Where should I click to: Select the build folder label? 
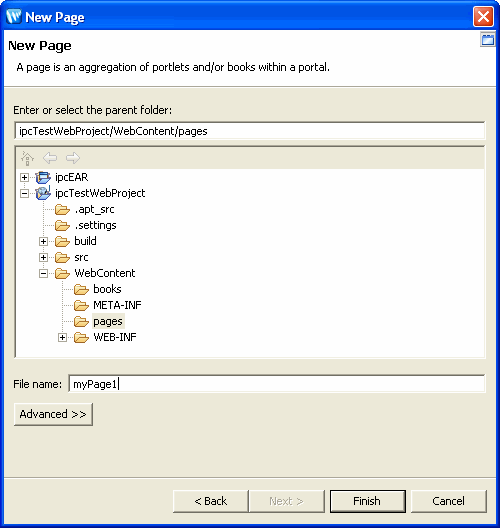85,241
